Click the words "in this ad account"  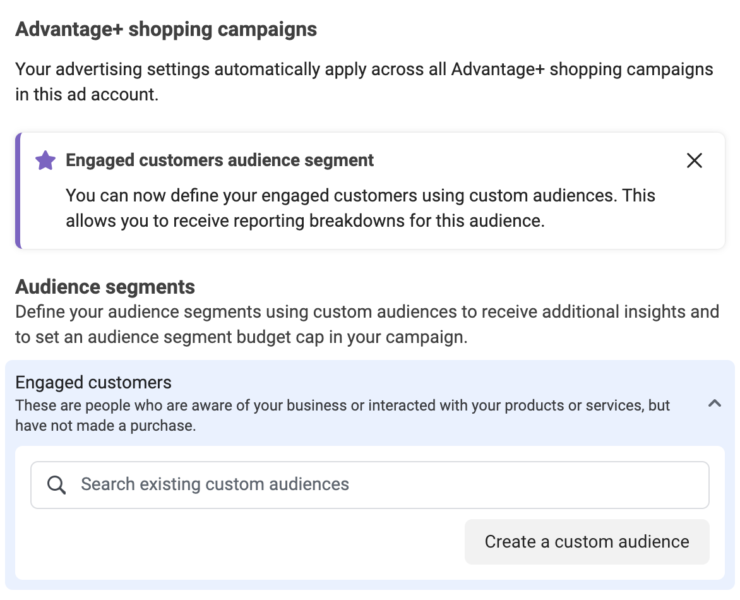[x=86, y=94]
